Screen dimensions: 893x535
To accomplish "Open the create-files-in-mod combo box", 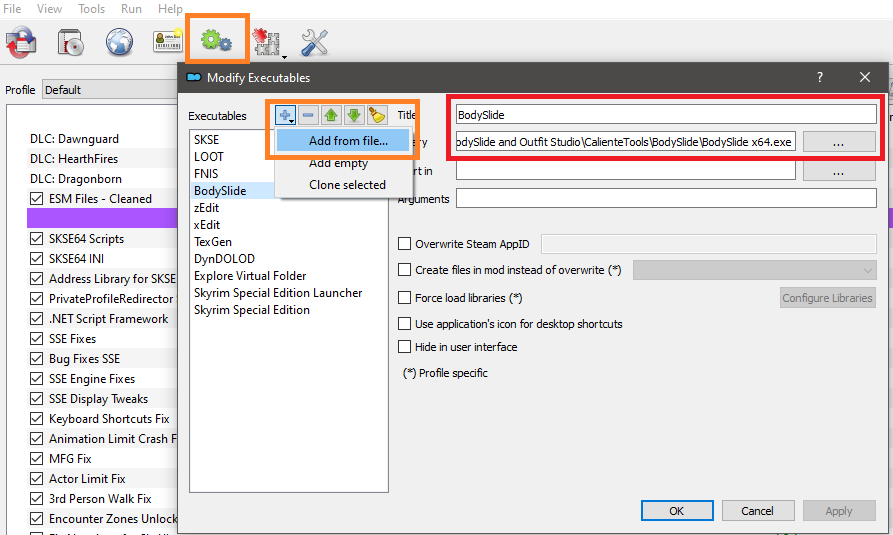I will 755,270.
